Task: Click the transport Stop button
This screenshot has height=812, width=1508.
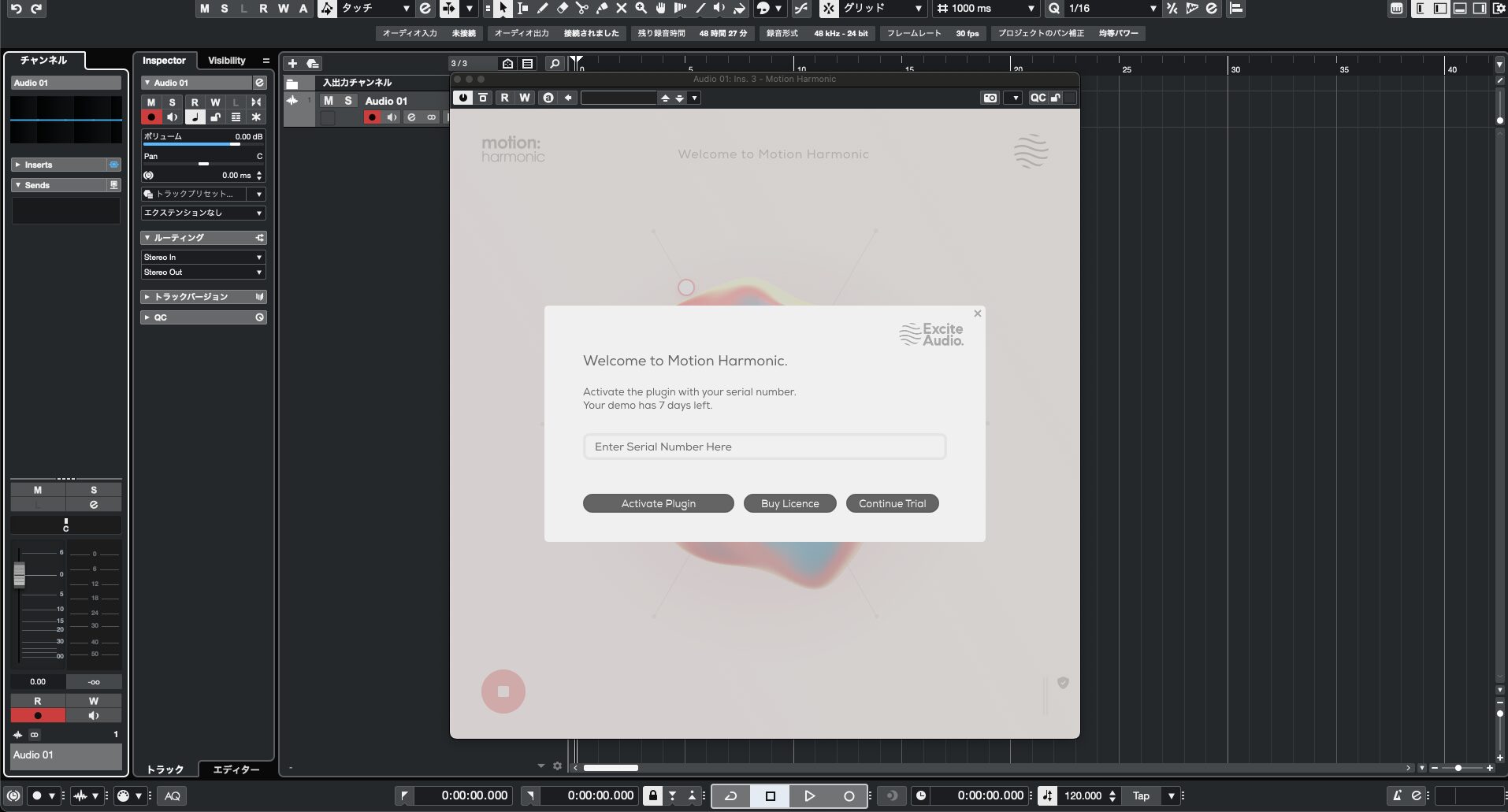Action: pos(771,796)
